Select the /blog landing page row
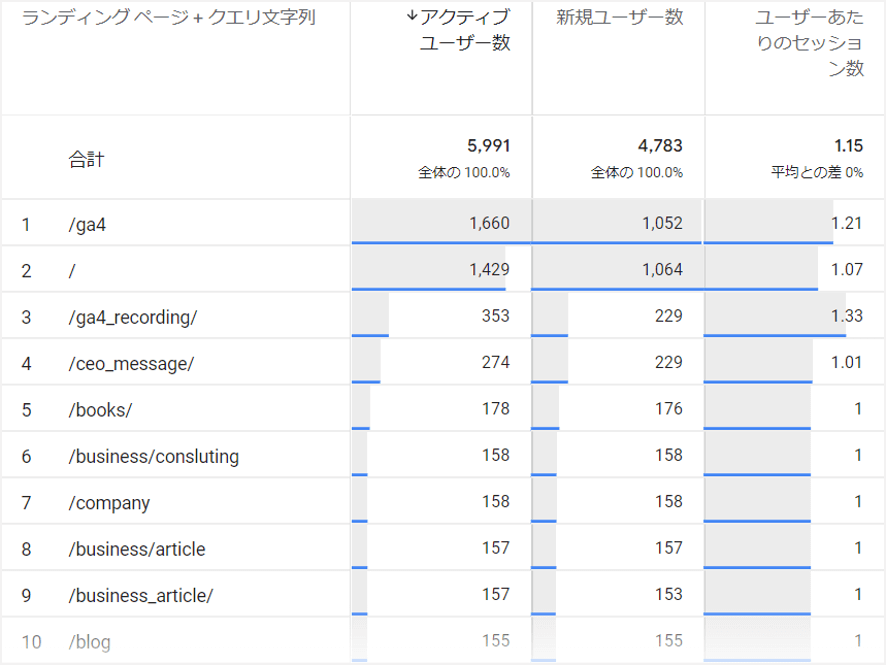The width and height of the screenshot is (887, 666). (x=90, y=642)
